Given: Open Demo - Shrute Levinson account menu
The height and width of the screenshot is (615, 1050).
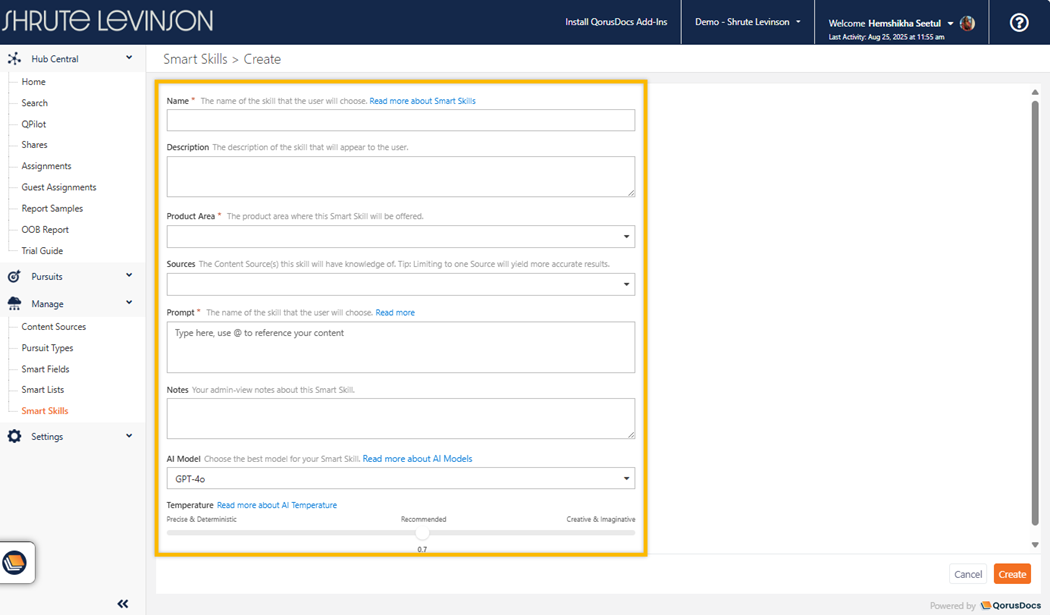Looking at the screenshot, I should [x=747, y=22].
